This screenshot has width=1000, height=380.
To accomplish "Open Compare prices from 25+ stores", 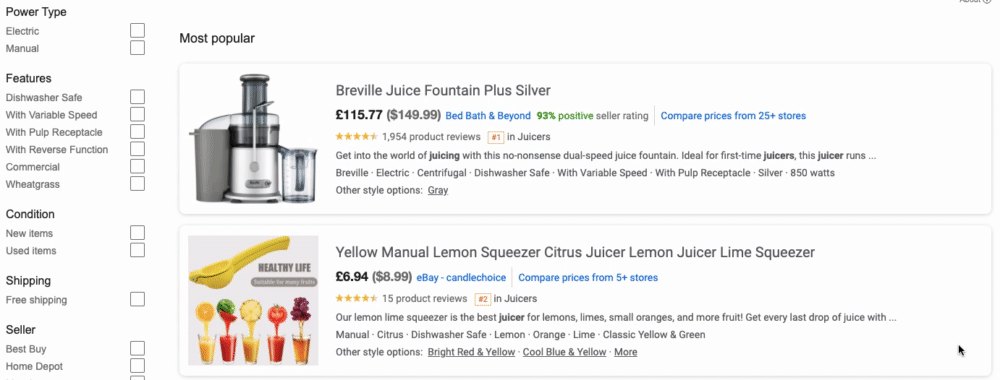I will [733, 116].
